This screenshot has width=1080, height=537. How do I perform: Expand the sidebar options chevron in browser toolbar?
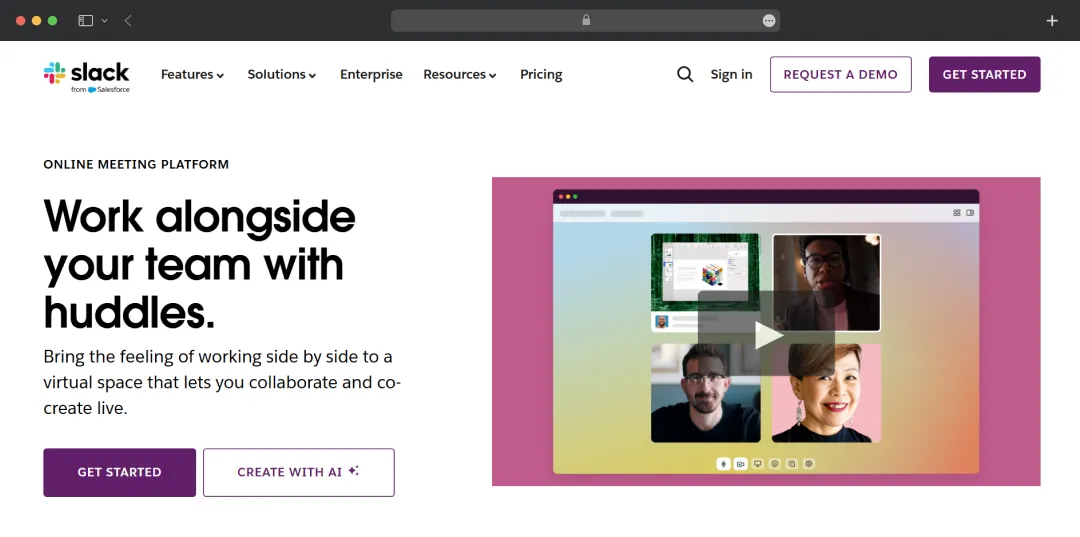click(105, 21)
